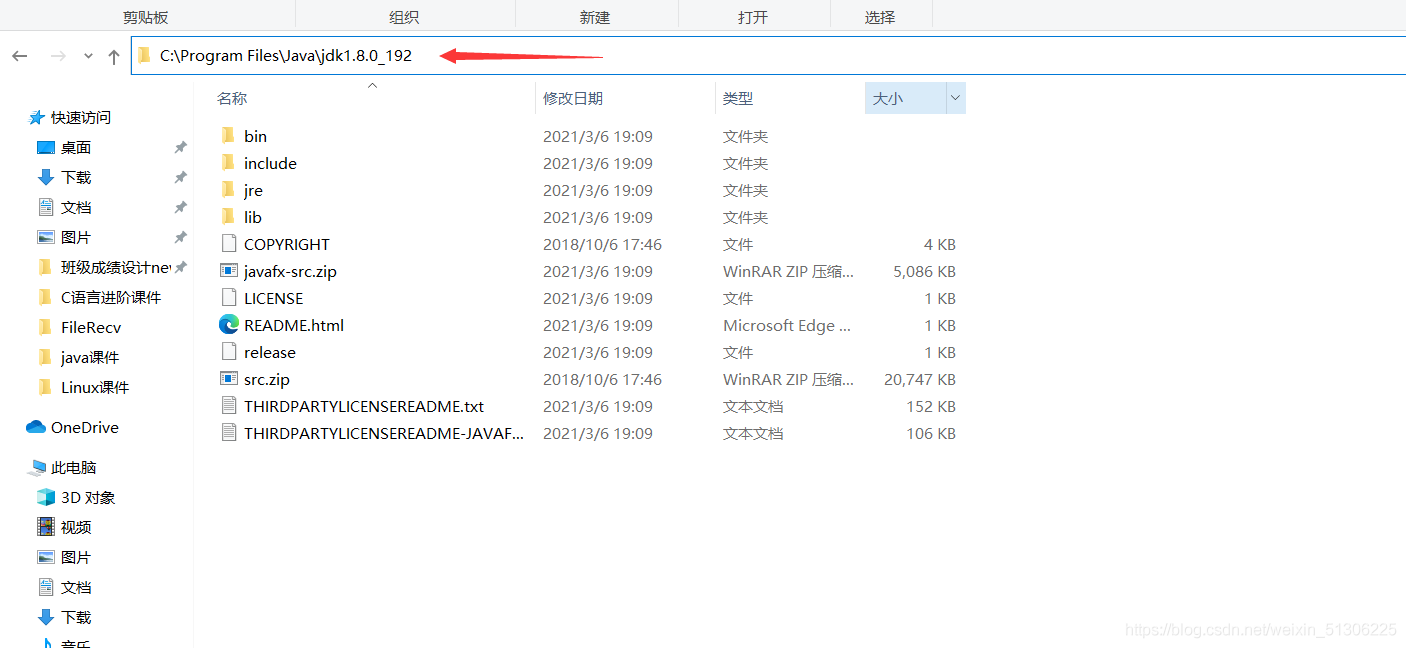Go up one folder level arrow

click(x=113, y=57)
